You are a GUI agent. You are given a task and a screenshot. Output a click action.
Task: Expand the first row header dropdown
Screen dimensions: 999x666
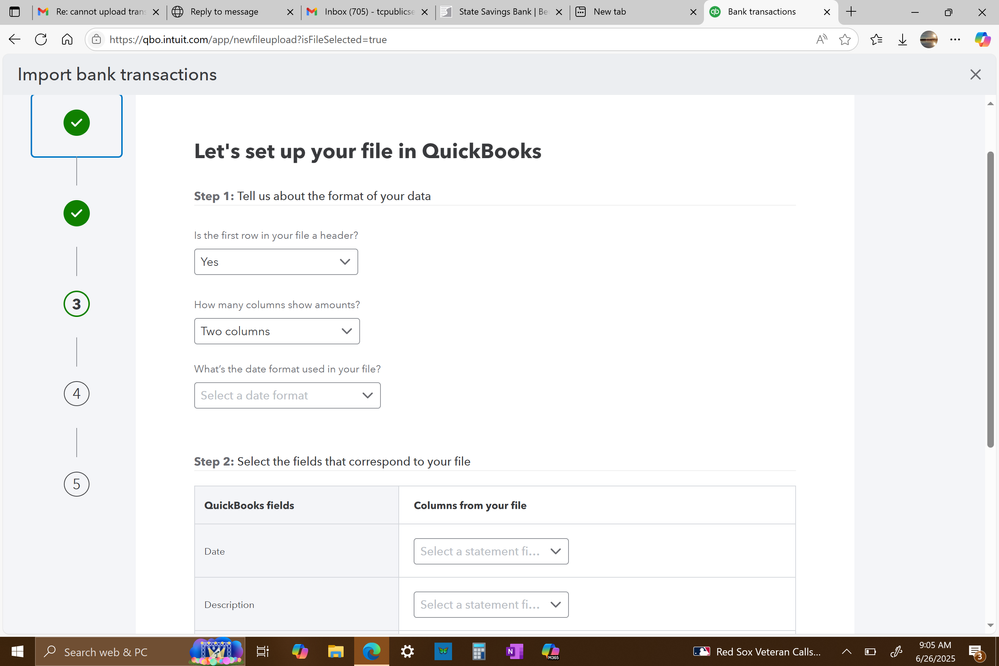[276, 262]
